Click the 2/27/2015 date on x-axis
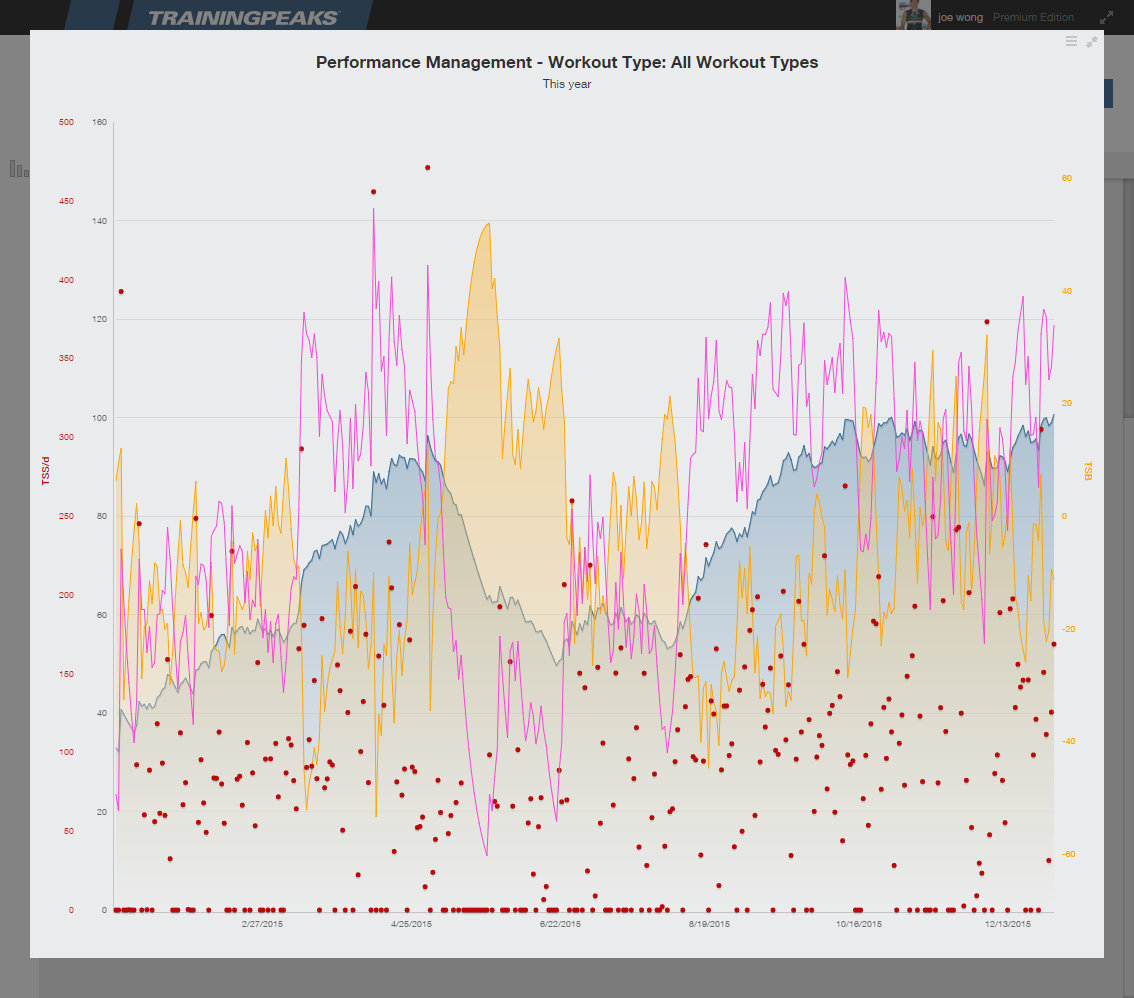This screenshot has height=998, width=1134. pos(263,924)
